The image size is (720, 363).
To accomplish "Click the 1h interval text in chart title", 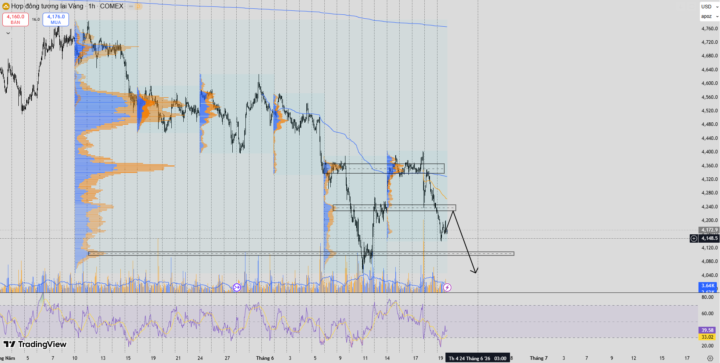I will (x=92, y=6).
